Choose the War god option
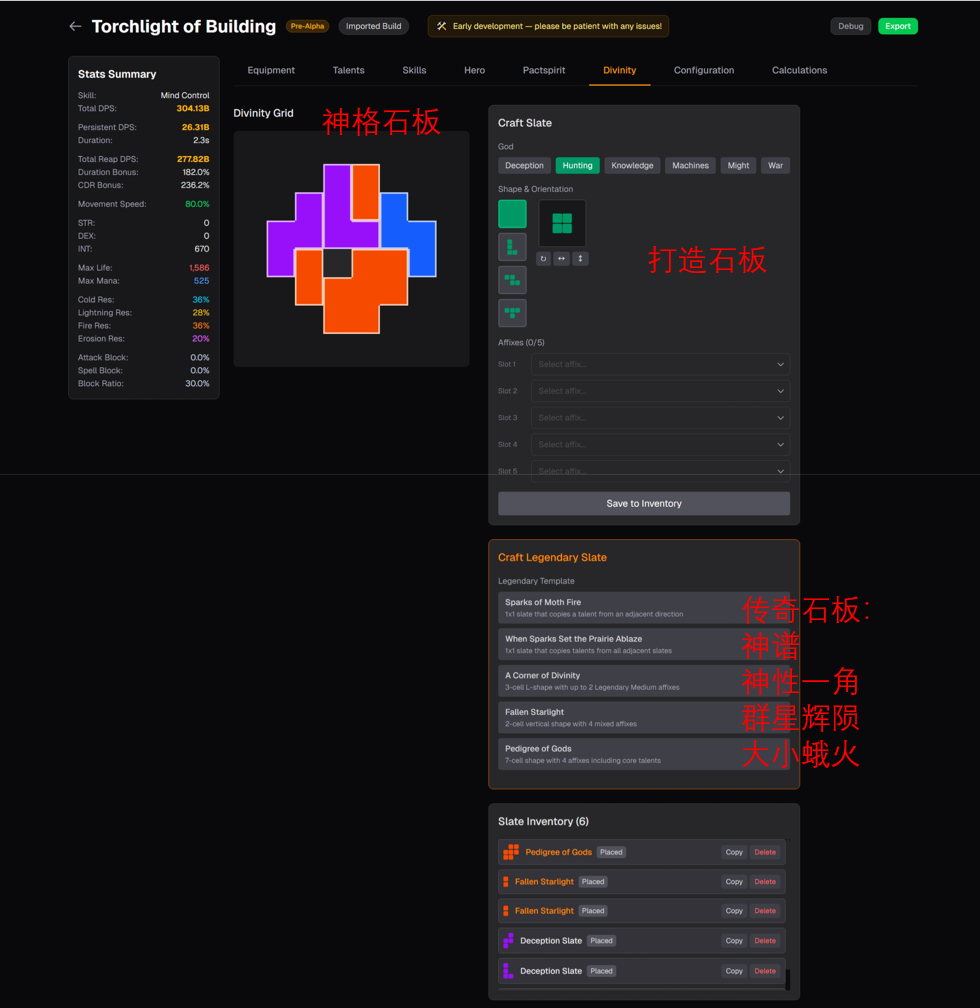The image size is (980, 1008). (775, 166)
